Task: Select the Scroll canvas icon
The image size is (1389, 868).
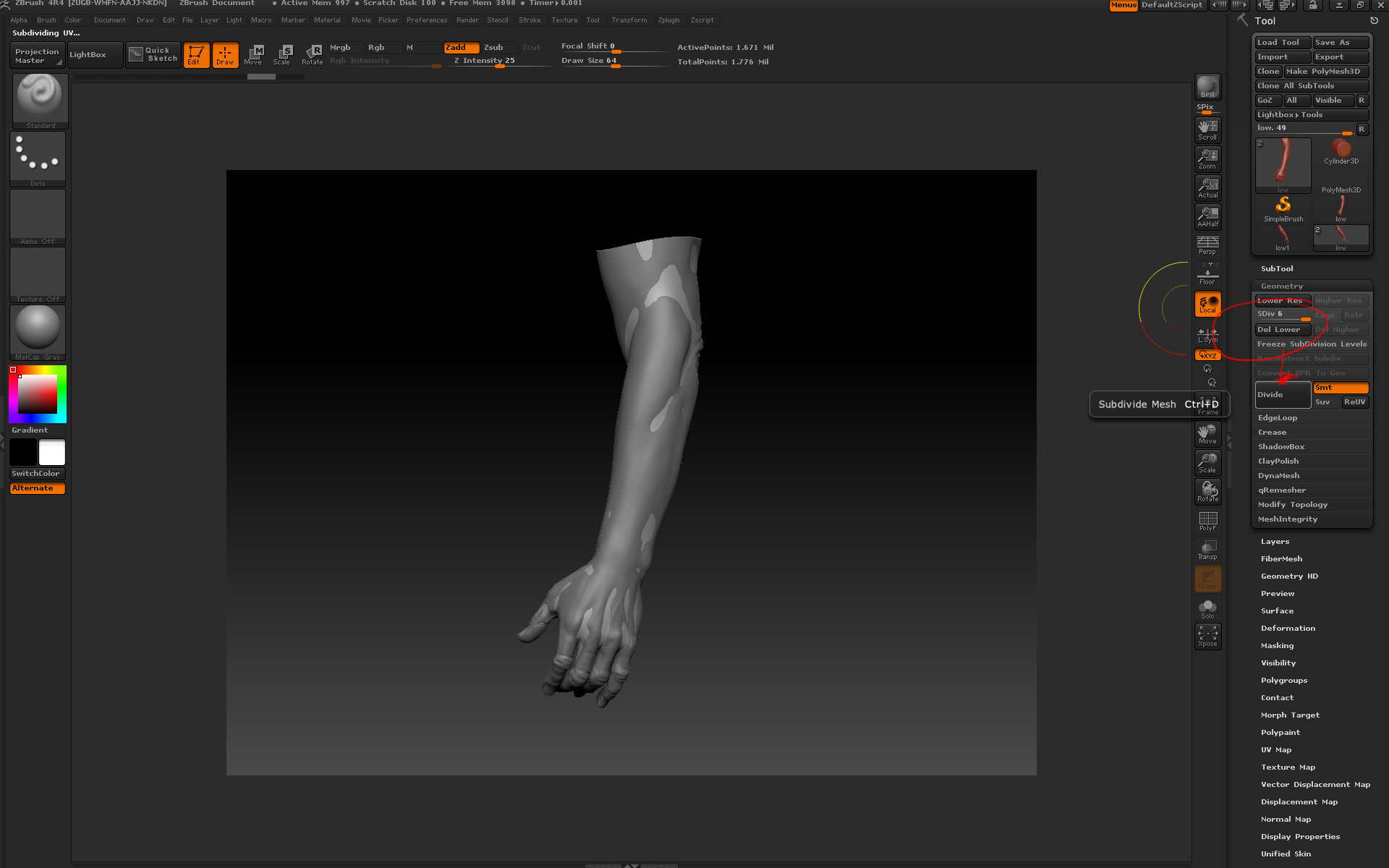Action: tap(1207, 130)
